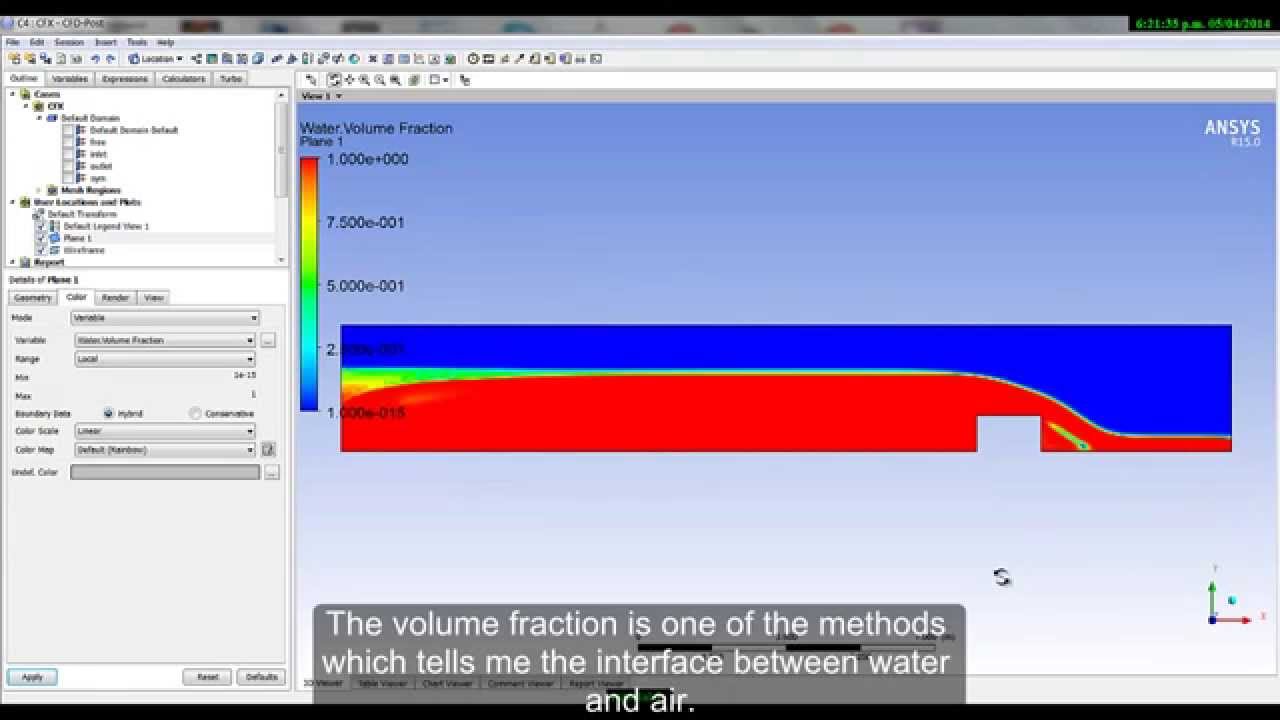This screenshot has height=720, width=1280.
Task: Check the free boundary checkbox
Action: (x=68, y=142)
